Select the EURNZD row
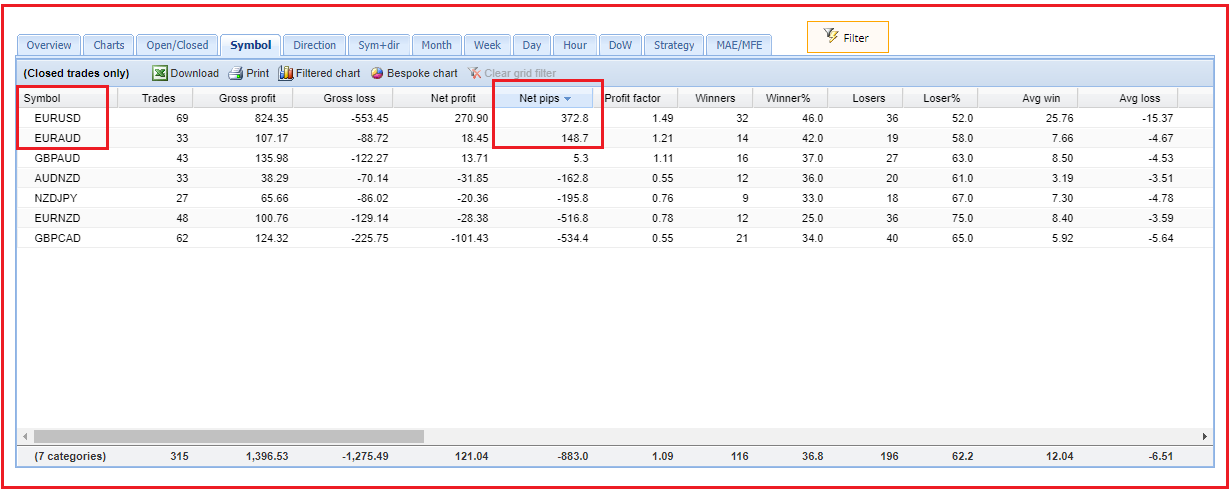 pos(615,218)
